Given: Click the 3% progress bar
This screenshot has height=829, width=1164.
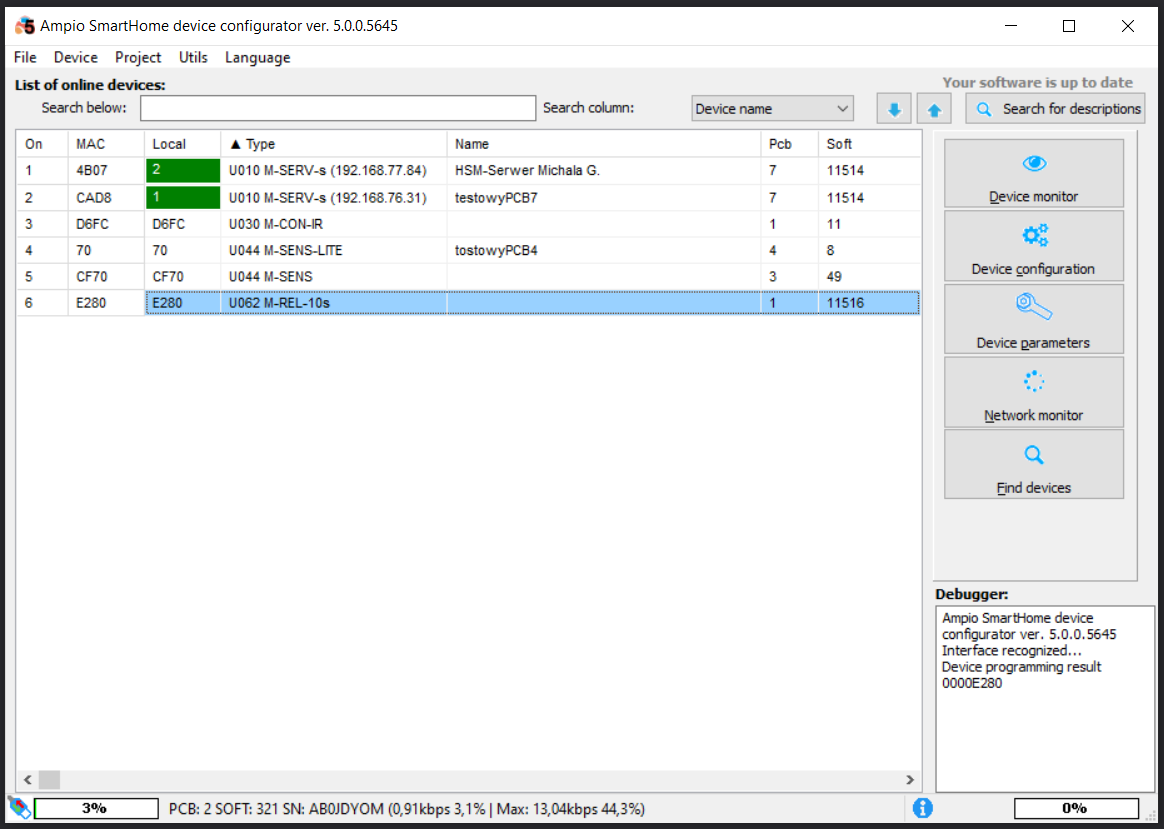Looking at the screenshot, I should coord(97,808).
